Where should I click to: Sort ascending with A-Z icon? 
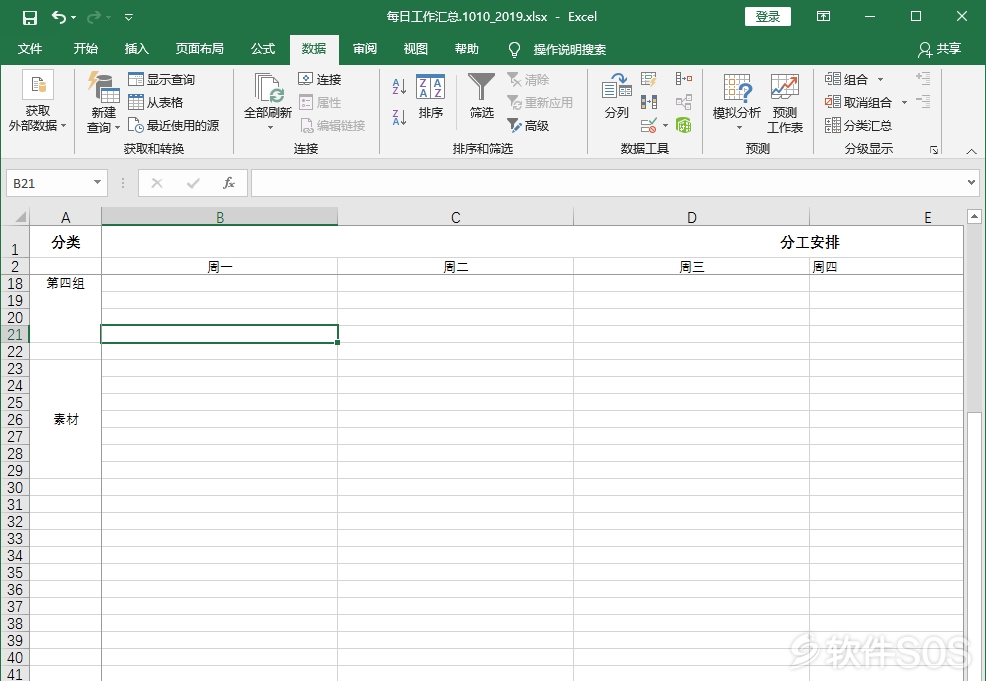point(399,86)
